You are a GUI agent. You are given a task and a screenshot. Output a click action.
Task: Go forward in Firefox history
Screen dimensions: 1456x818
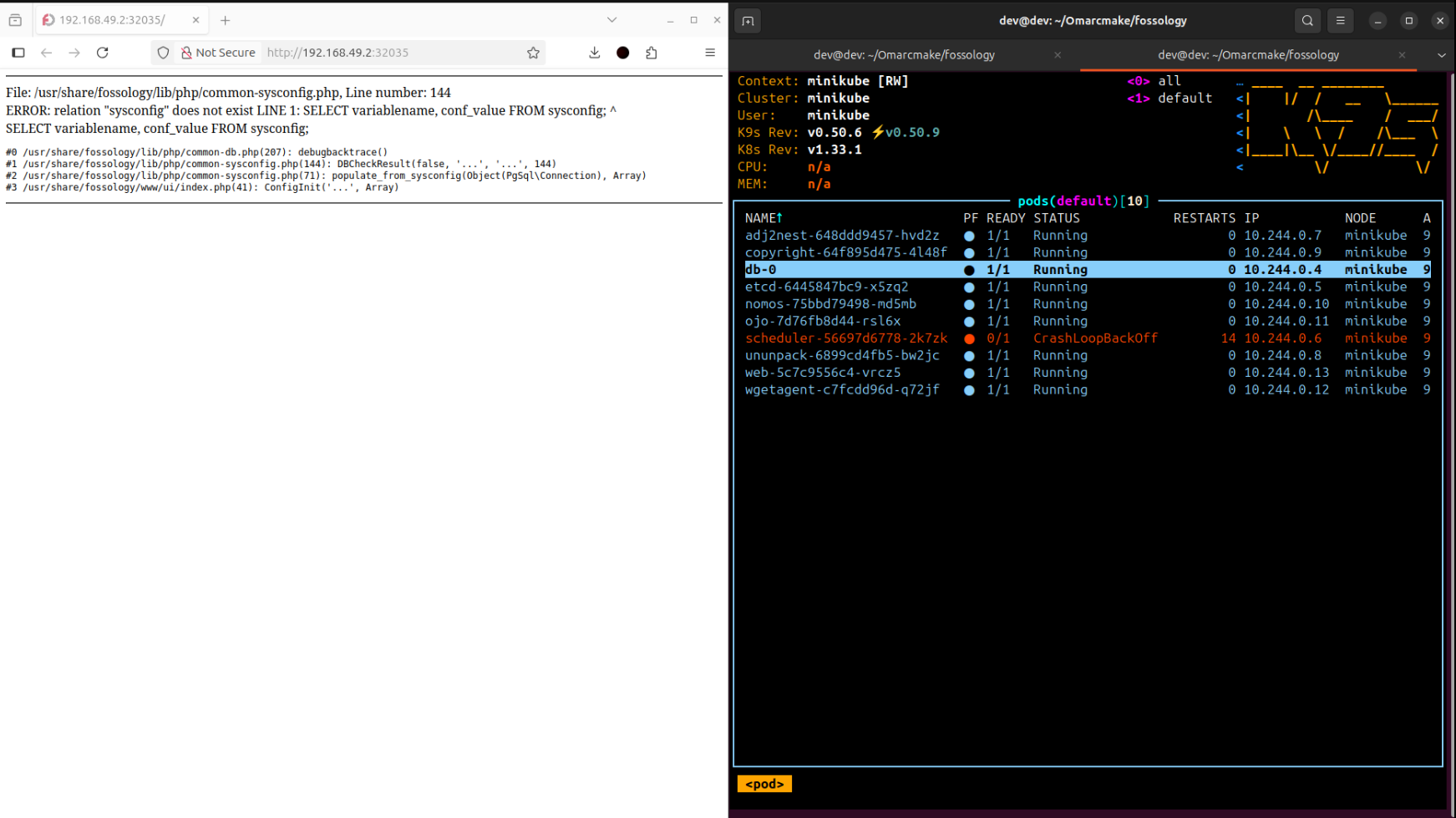pos(74,53)
